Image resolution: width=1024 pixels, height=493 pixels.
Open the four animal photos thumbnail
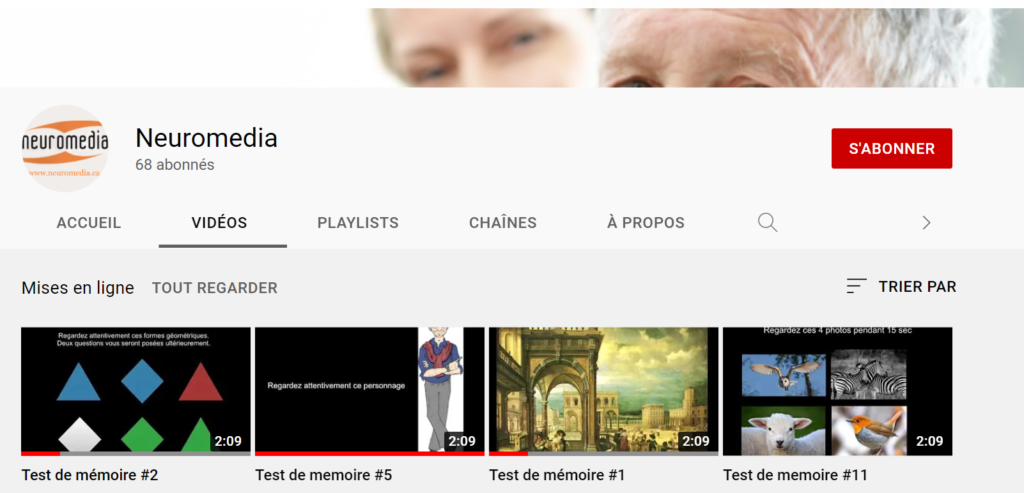pos(837,391)
